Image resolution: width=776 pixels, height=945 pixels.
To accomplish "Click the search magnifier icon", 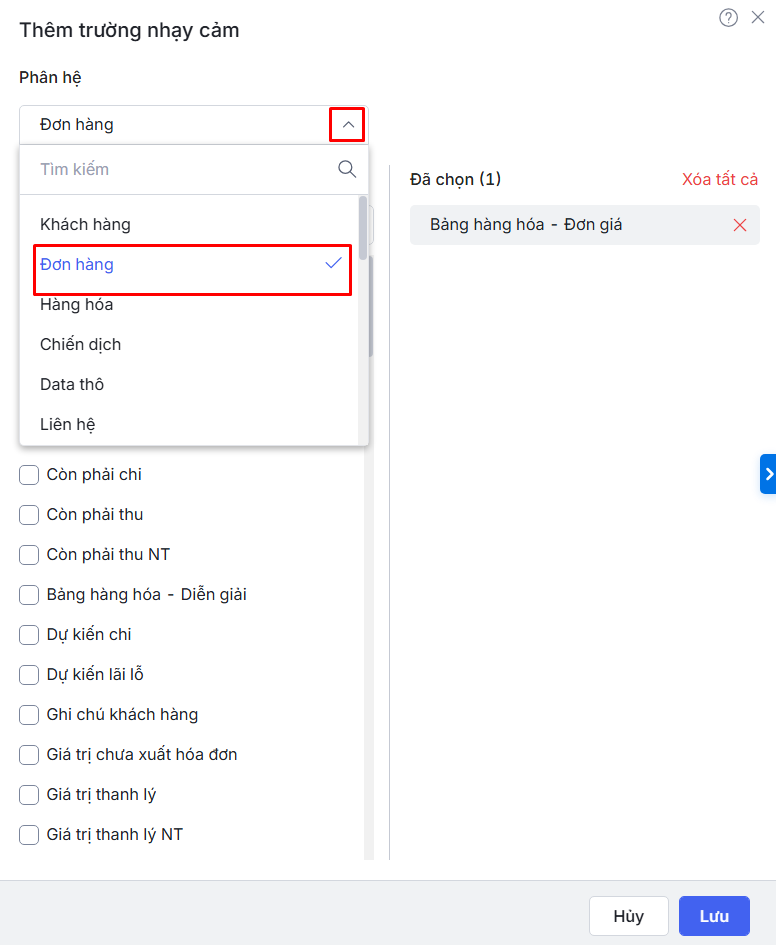I will tap(347, 169).
